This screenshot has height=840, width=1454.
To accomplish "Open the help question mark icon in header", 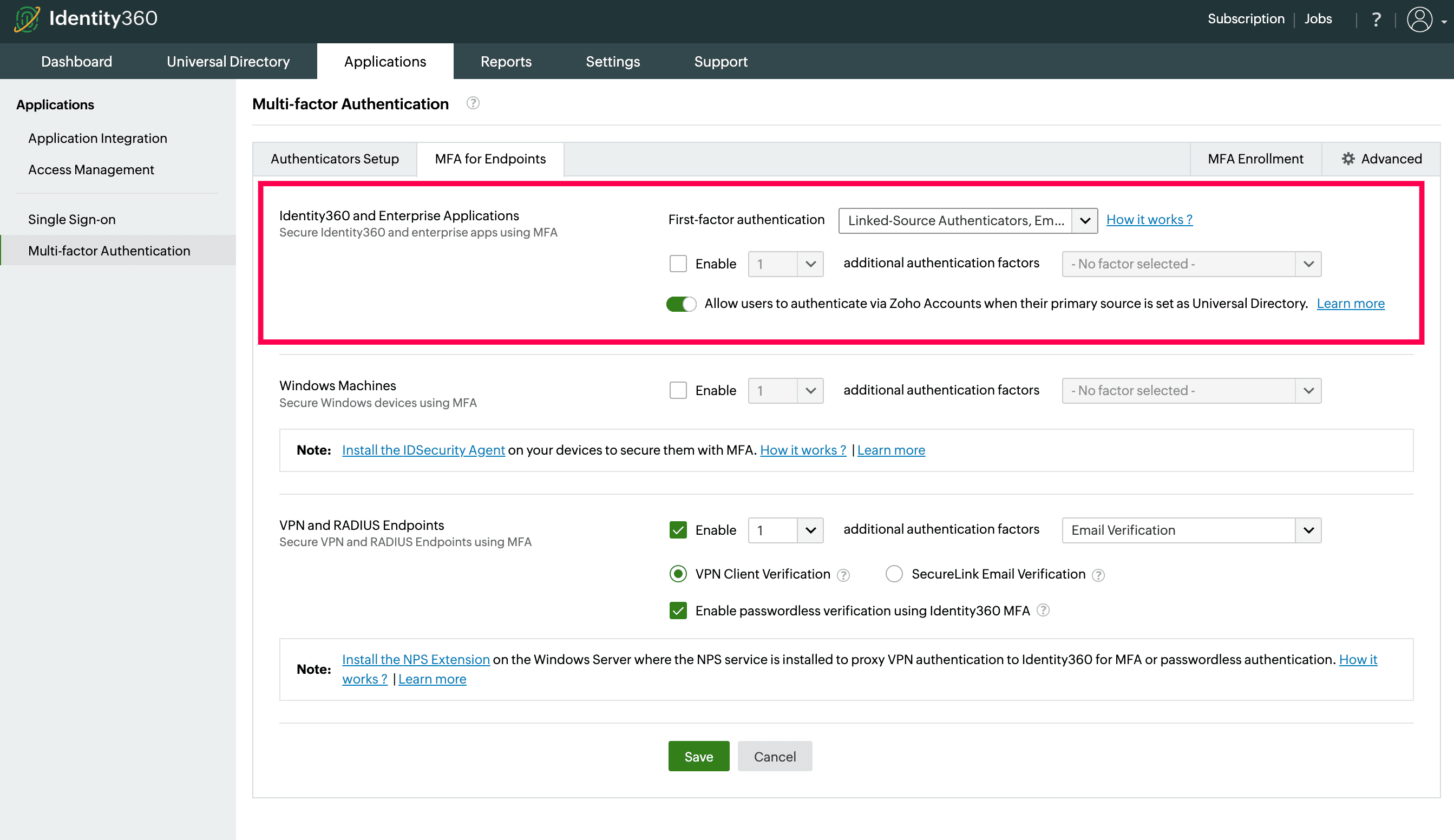I will 1376,19.
